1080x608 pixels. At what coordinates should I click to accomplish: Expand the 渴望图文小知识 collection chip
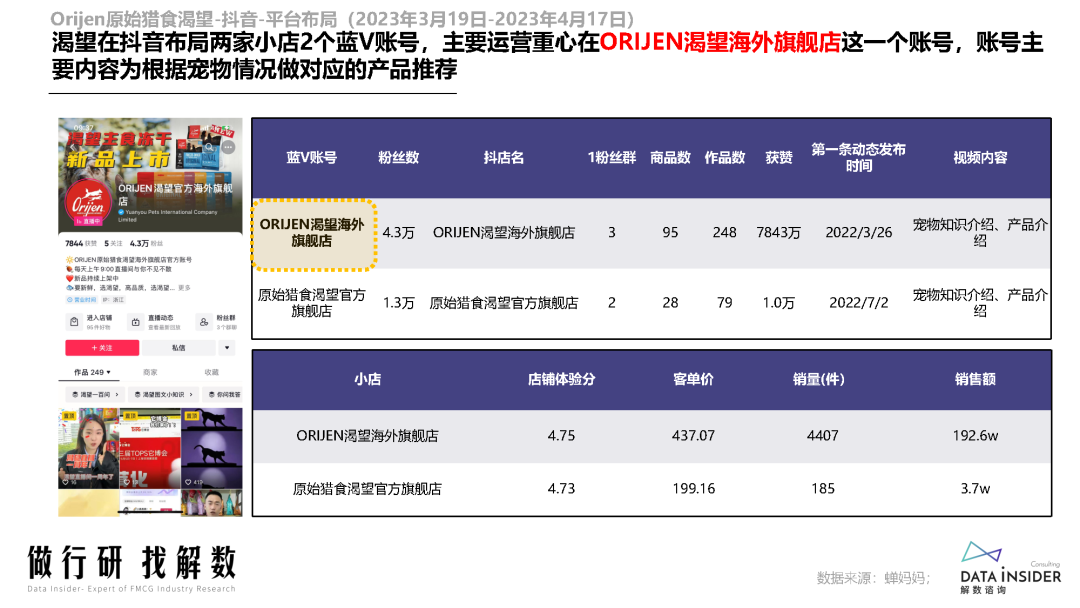pos(163,395)
